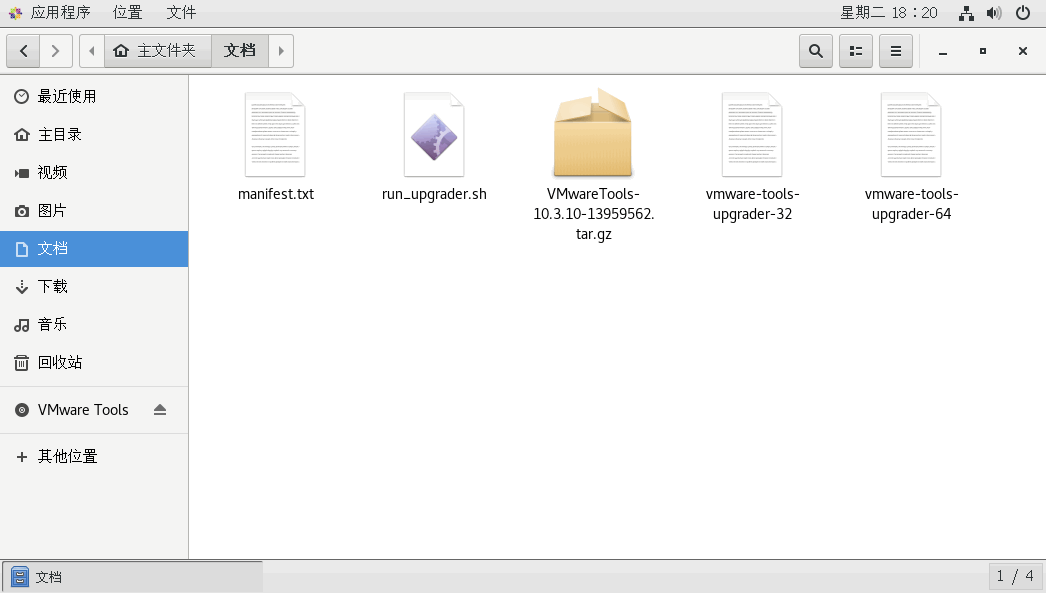Eject the VMware Tools disc
Viewport: 1046px width, 593px height.
[159, 410]
